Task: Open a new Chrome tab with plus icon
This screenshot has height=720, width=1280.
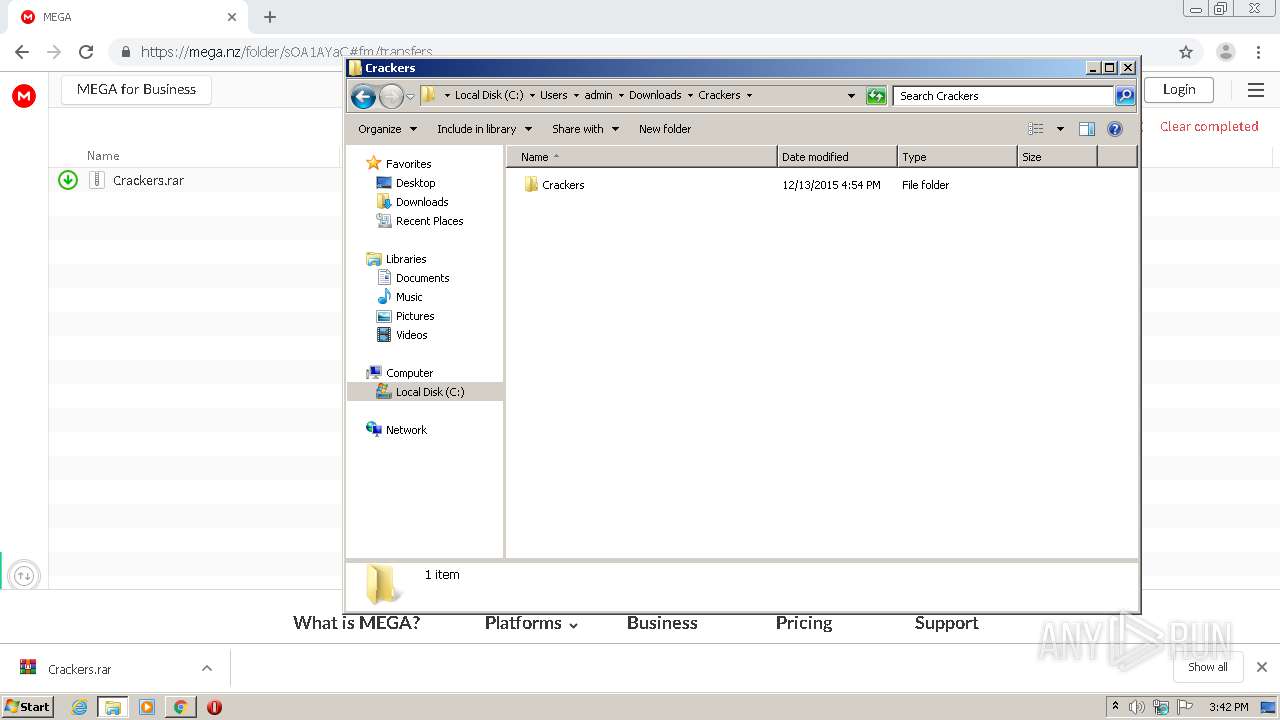Action: (270, 17)
